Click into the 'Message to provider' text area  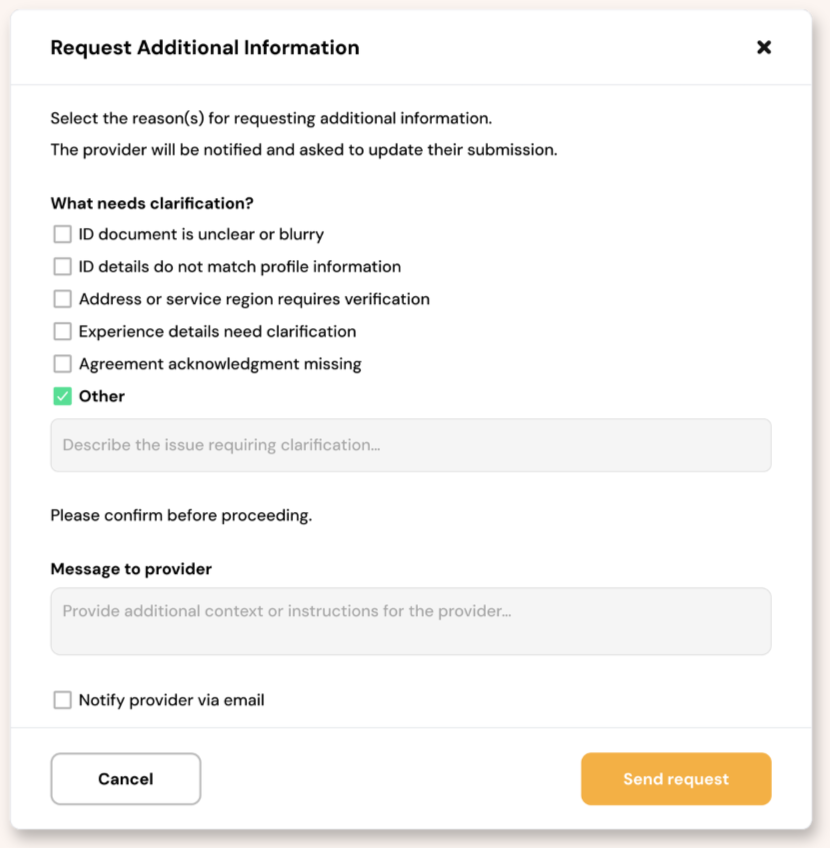(410, 621)
